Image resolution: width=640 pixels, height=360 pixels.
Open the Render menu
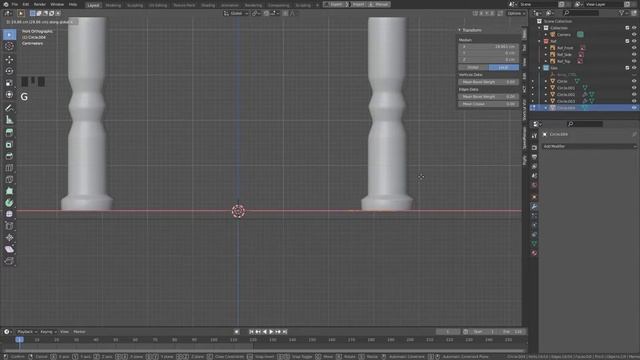coord(40,4)
